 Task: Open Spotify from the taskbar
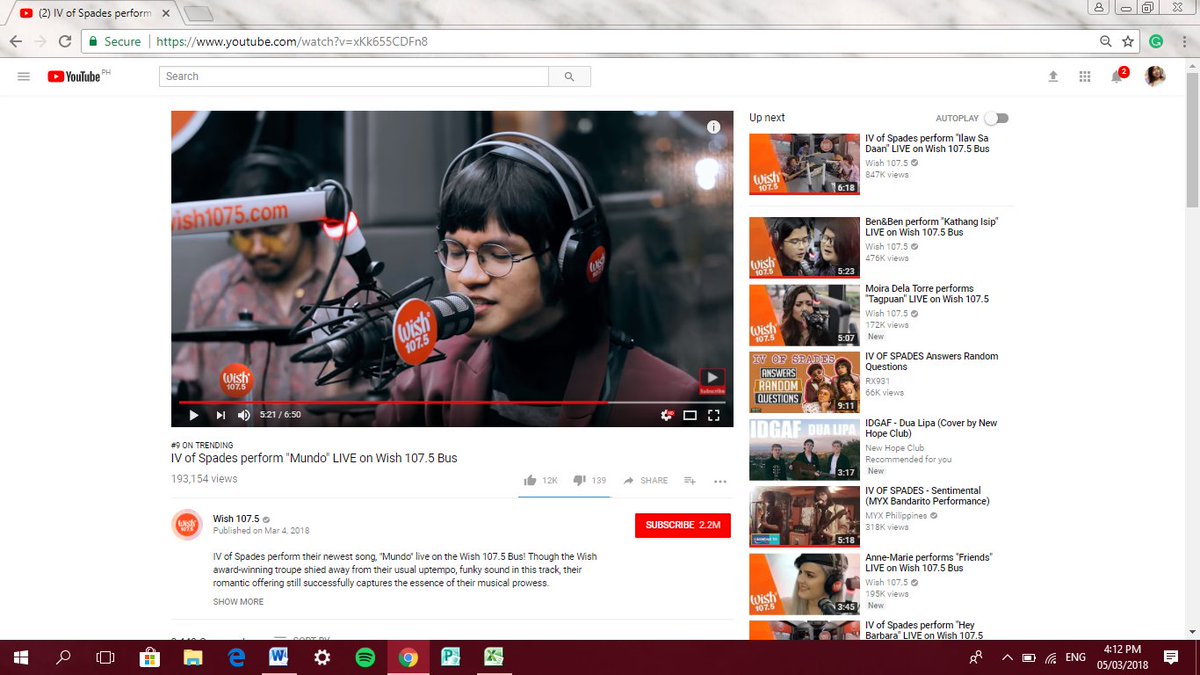point(364,657)
